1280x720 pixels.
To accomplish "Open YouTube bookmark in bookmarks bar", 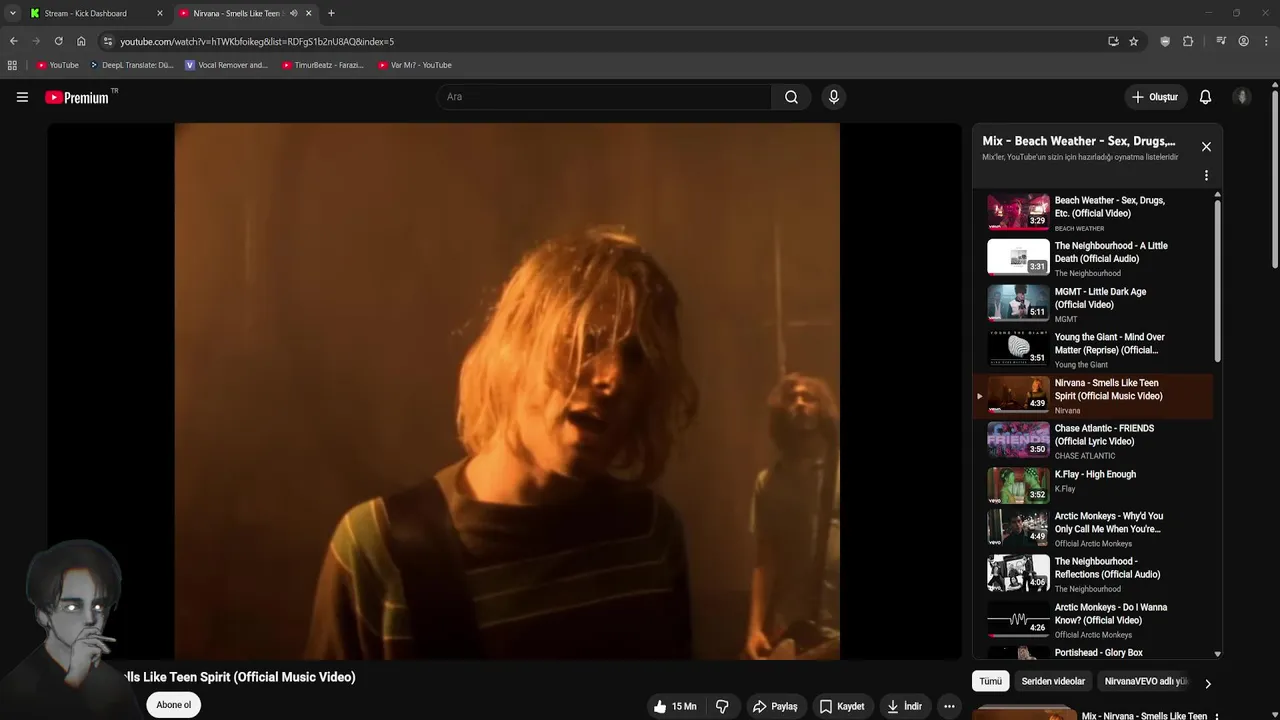I will (x=58, y=65).
